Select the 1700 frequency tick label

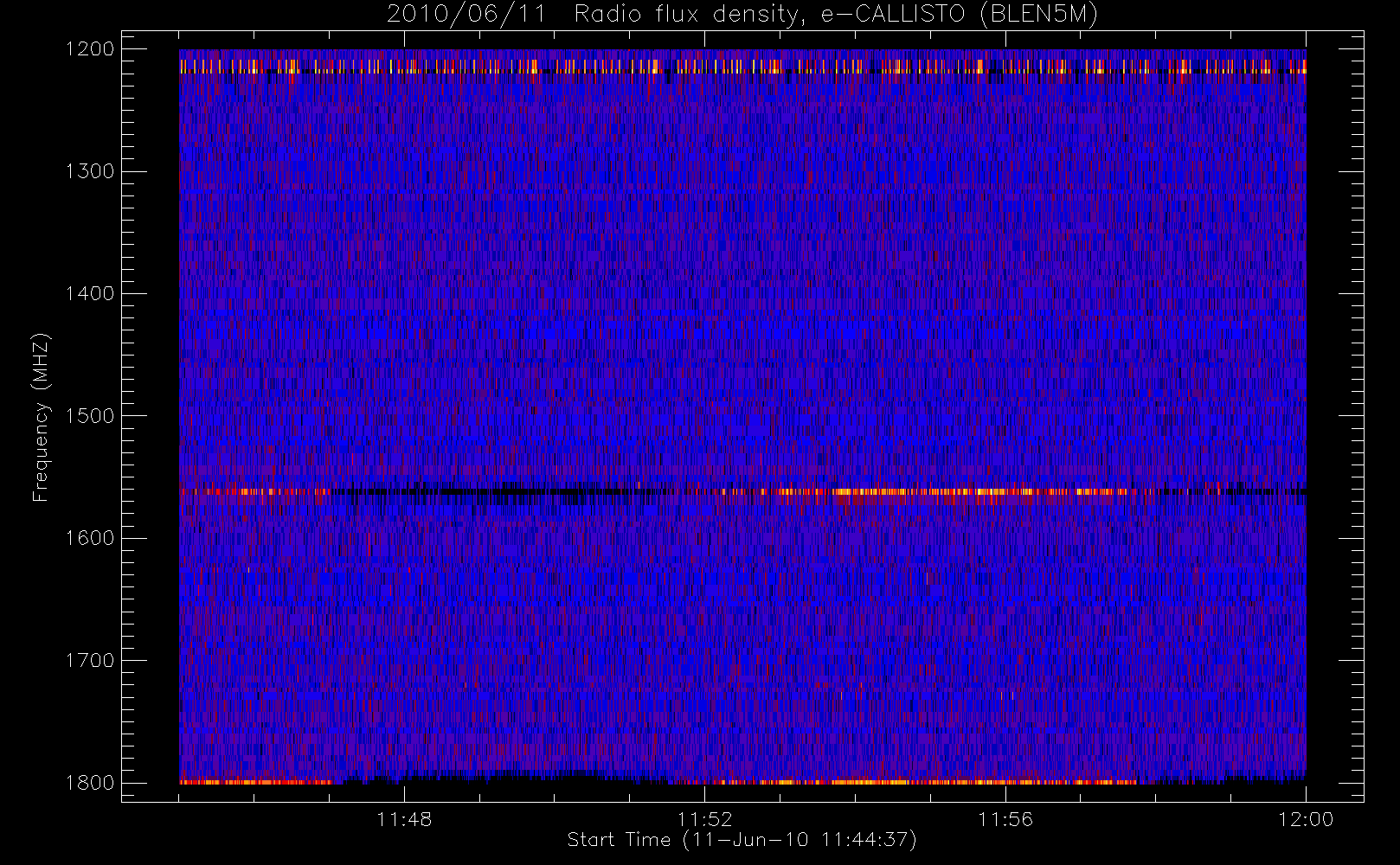tap(90, 661)
